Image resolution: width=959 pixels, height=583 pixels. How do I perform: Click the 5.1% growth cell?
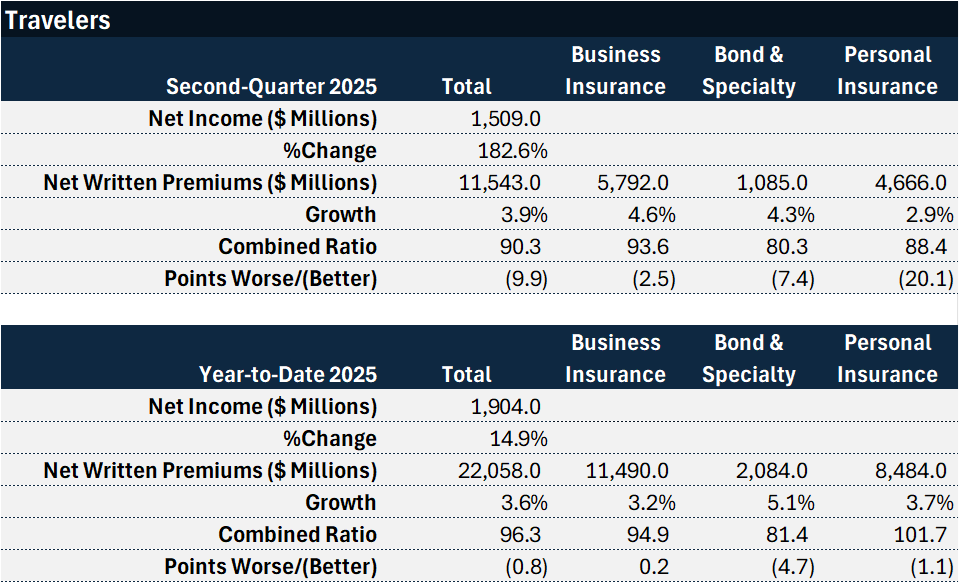pos(790,502)
